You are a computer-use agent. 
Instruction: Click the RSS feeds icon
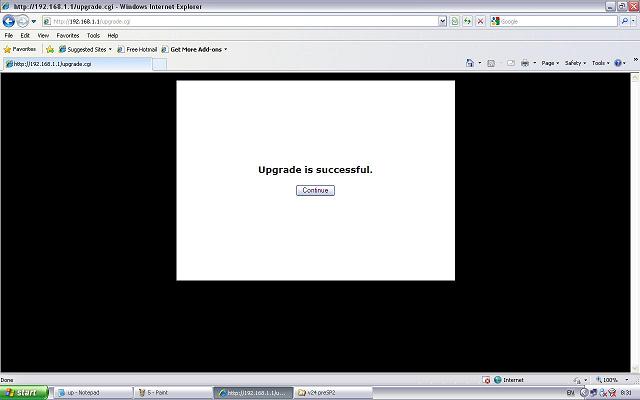491,63
